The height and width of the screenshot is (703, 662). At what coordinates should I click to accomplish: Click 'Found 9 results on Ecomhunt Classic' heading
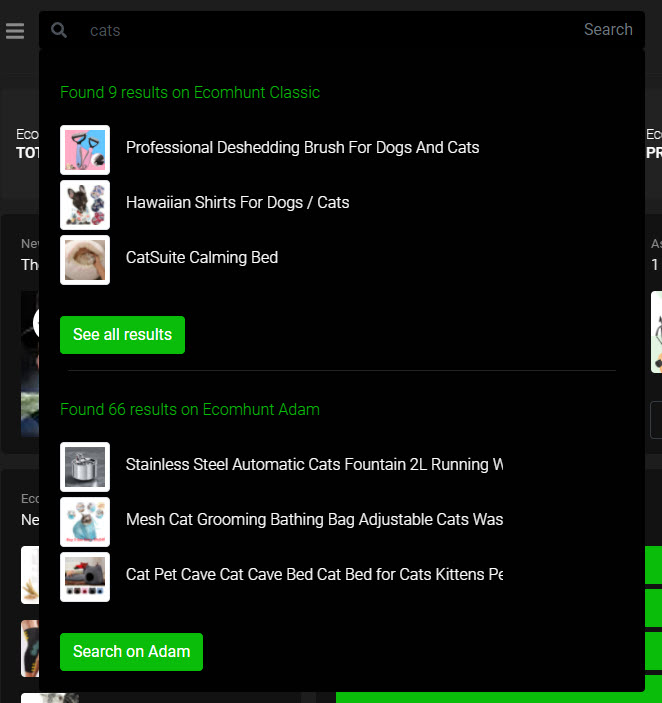click(190, 92)
